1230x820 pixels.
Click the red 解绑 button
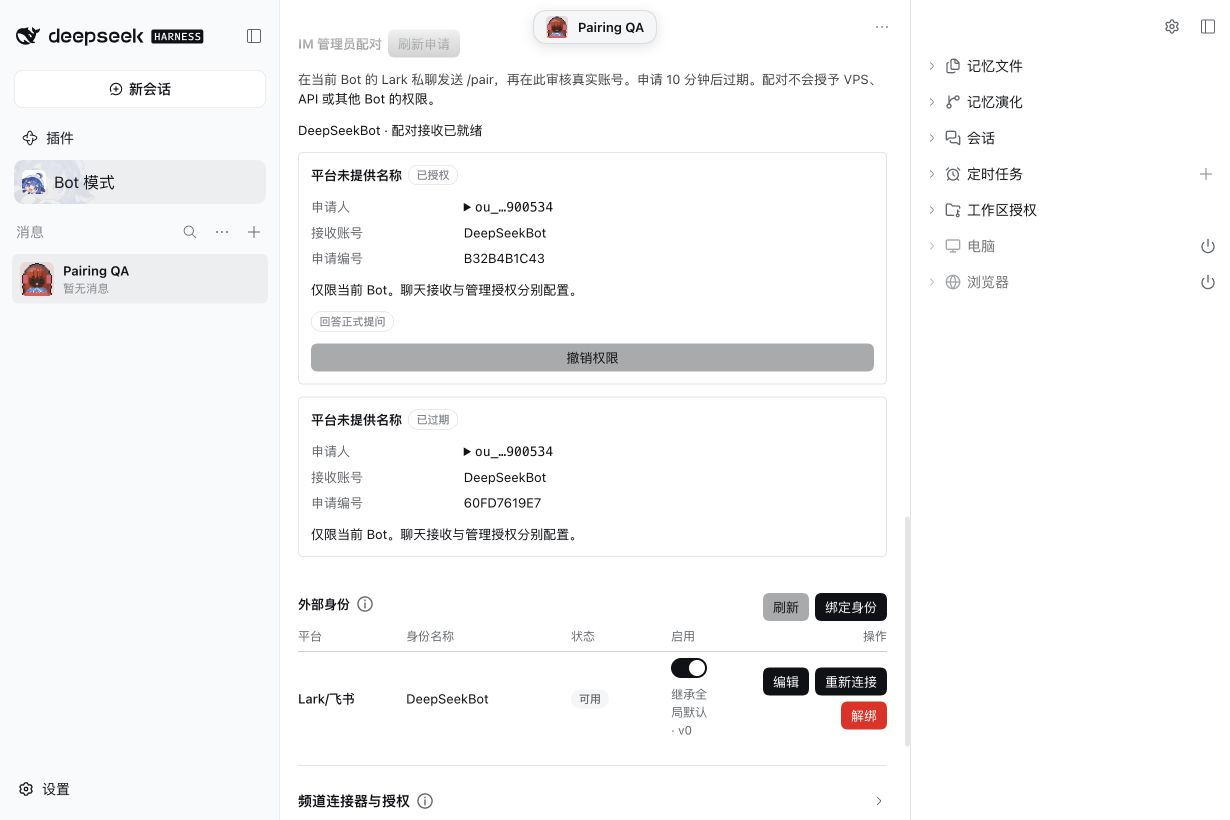point(864,716)
